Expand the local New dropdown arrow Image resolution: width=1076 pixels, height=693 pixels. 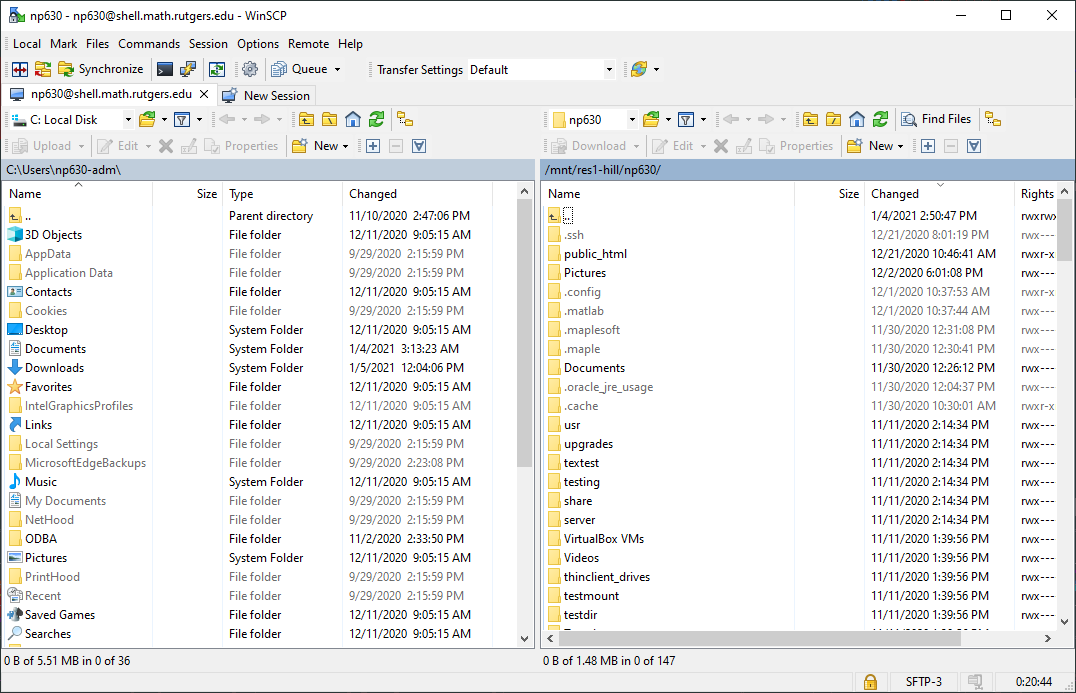click(x=345, y=146)
